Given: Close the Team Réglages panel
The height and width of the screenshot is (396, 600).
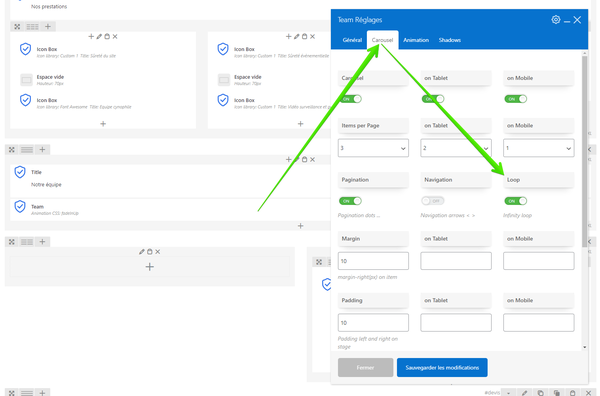Looking at the screenshot, I should coord(577,20).
